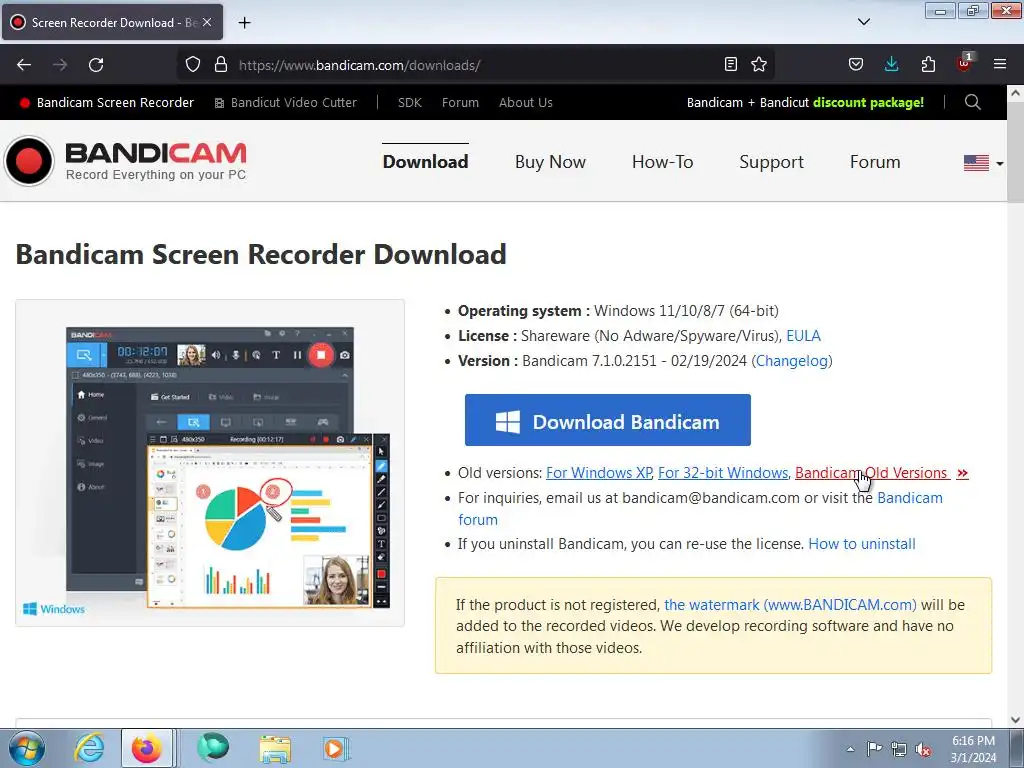Open the Firefox downloads panel
The height and width of the screenshot is (768, 1024).
891,64
